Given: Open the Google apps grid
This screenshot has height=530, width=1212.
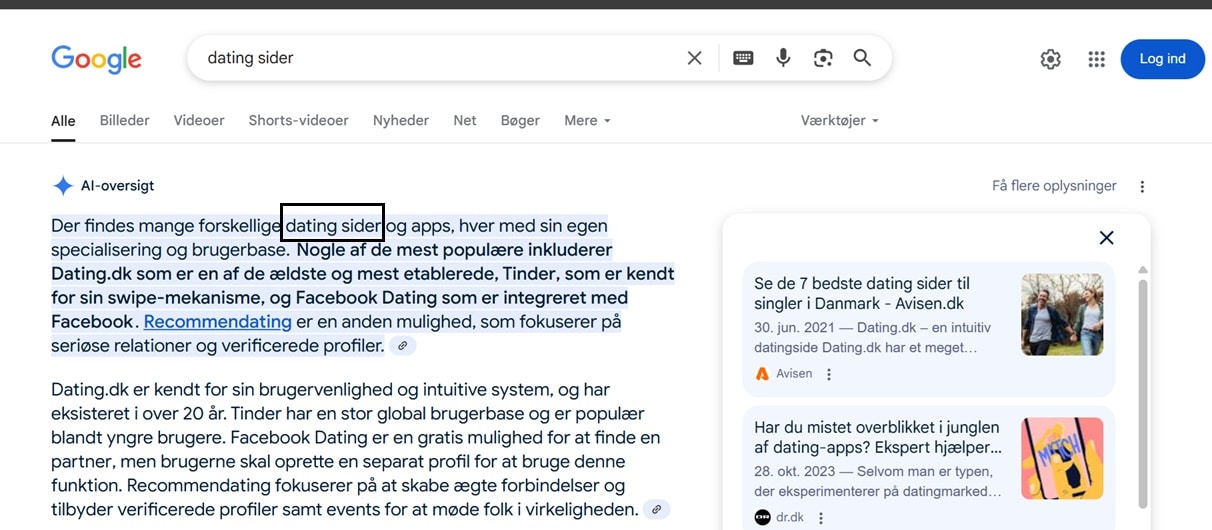Looking at the screenshot, I should tap(1096, 59).
